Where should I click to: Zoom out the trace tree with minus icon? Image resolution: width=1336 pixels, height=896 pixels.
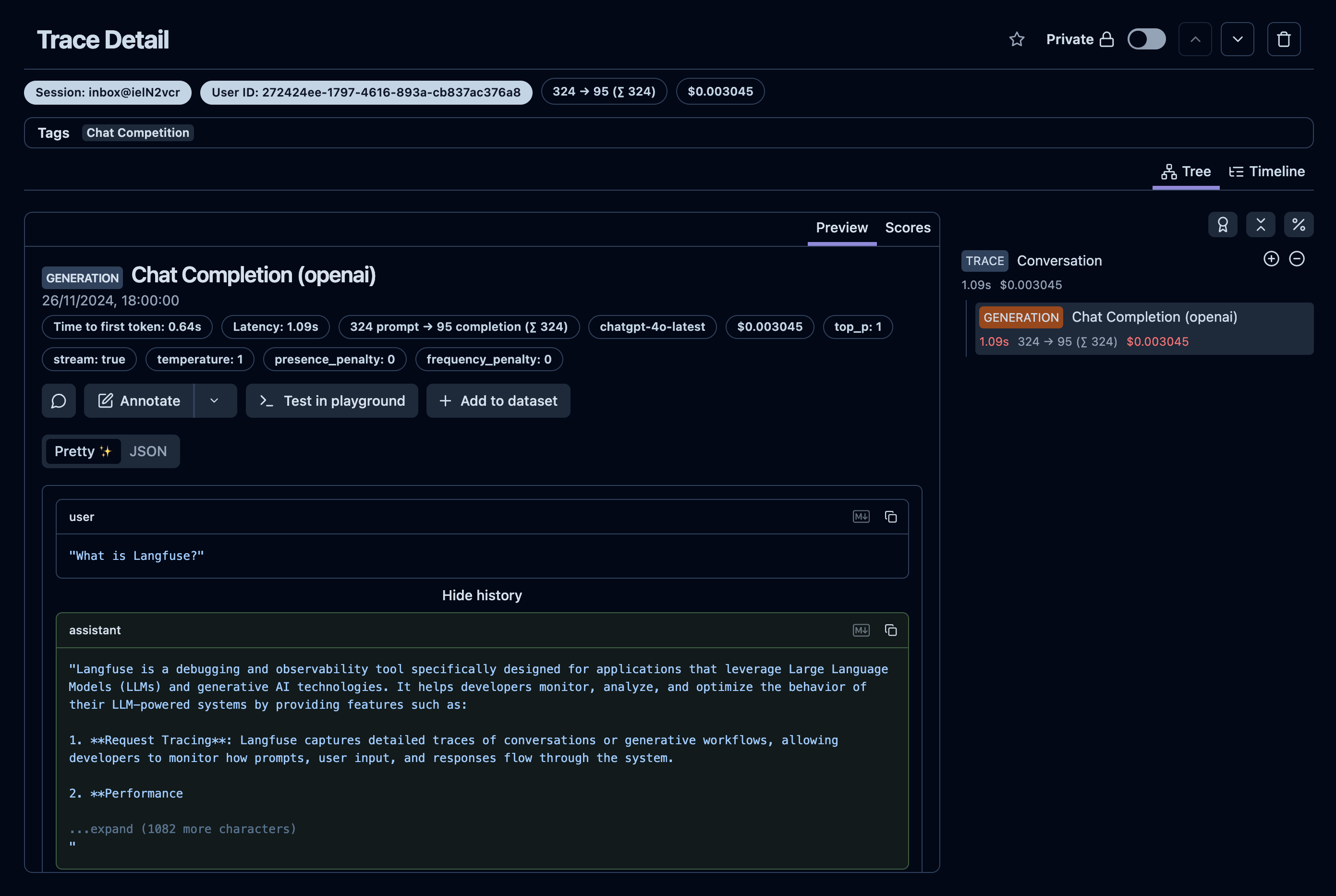[x=1297, y=259]
